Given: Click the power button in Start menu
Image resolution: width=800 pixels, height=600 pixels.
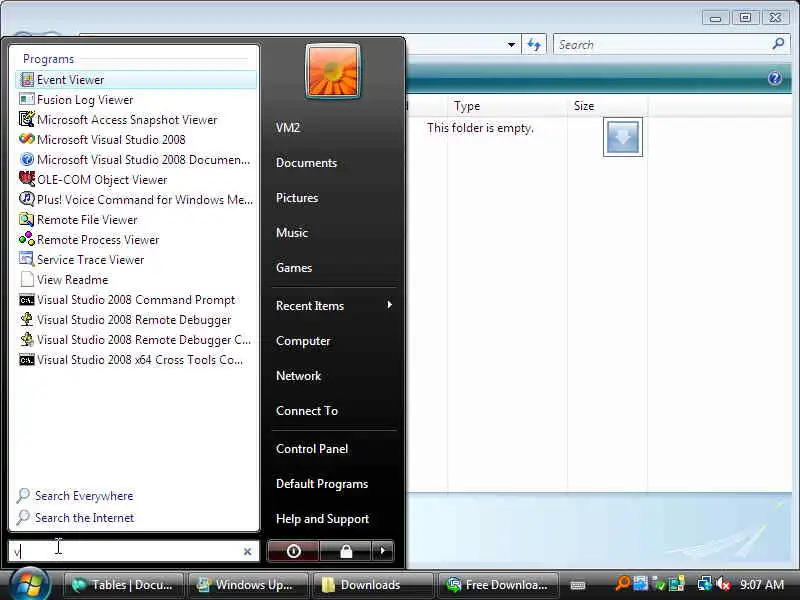Looking at the screenshot, I should 293,551.
